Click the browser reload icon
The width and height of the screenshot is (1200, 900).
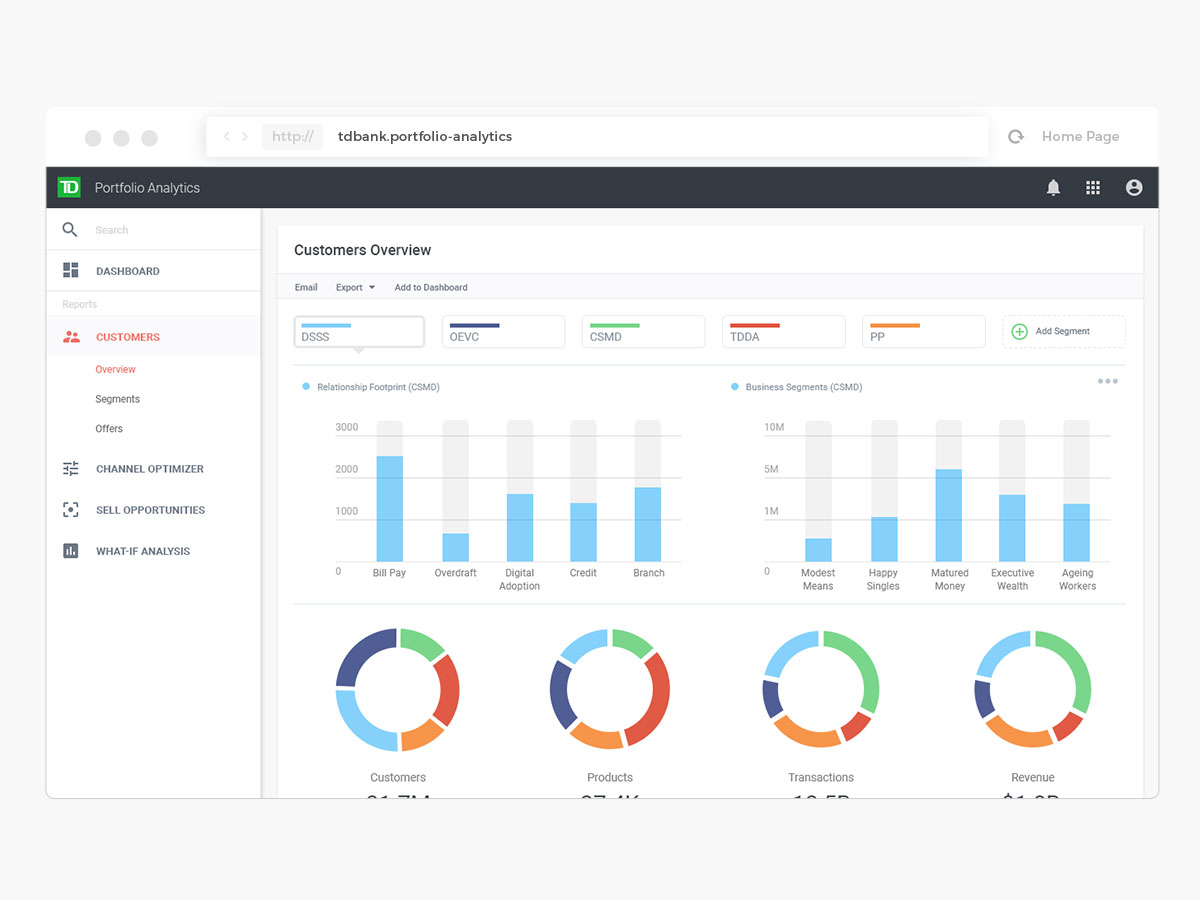tap(1016, 137)
